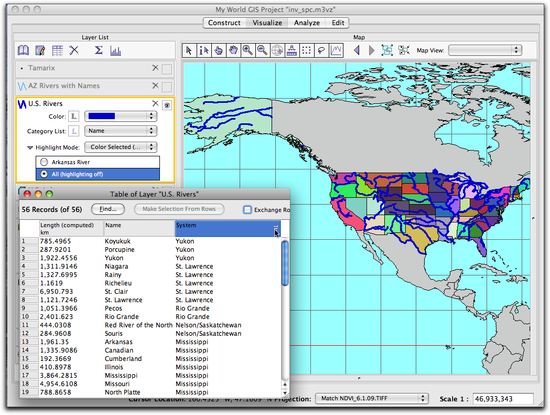Open the blue Color swatch selector
Viewport: 550px width, 415px height.
121,116
